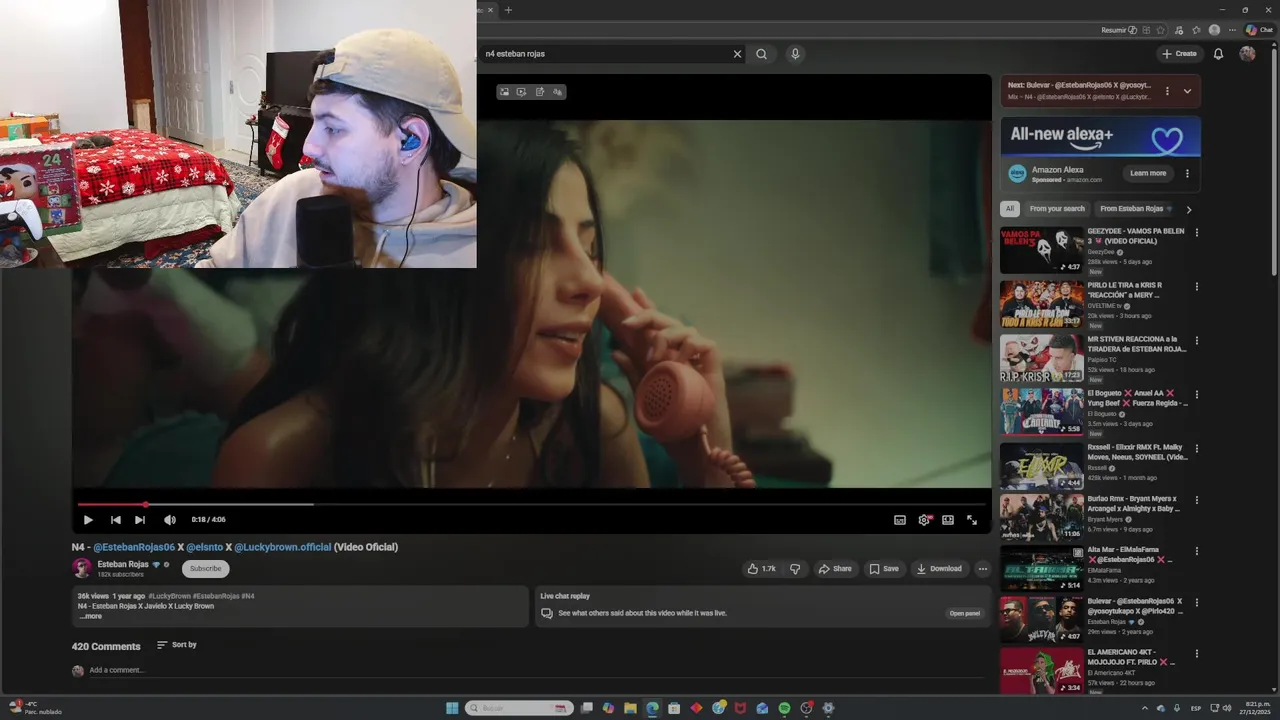Toggle subtitles/closed captions on the player
The height and width of the screenshot is (720, 1280).
coord(900,520)
